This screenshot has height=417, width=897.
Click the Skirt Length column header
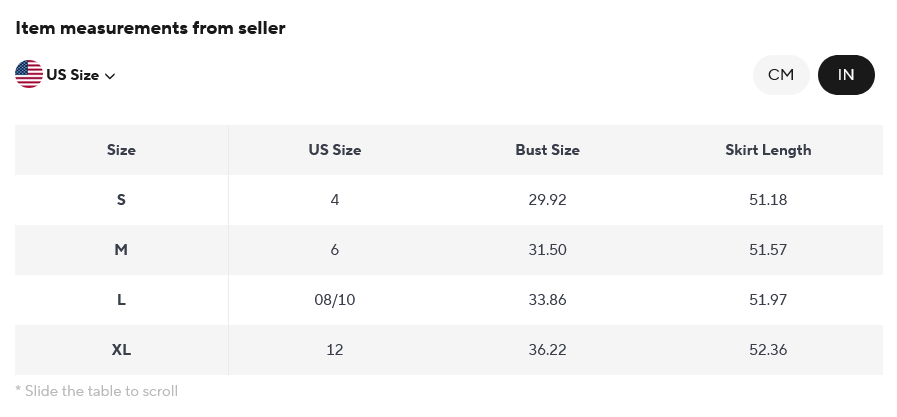(x=768, y=150)
